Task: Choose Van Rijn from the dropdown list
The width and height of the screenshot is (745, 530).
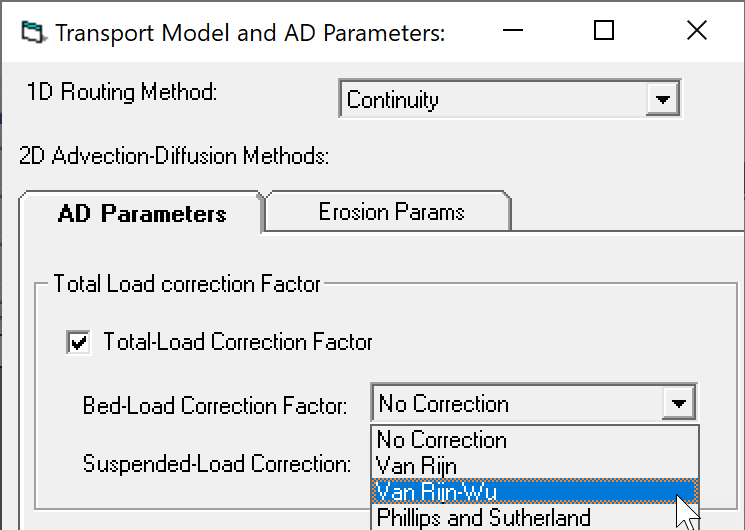Action: point(535,465)
